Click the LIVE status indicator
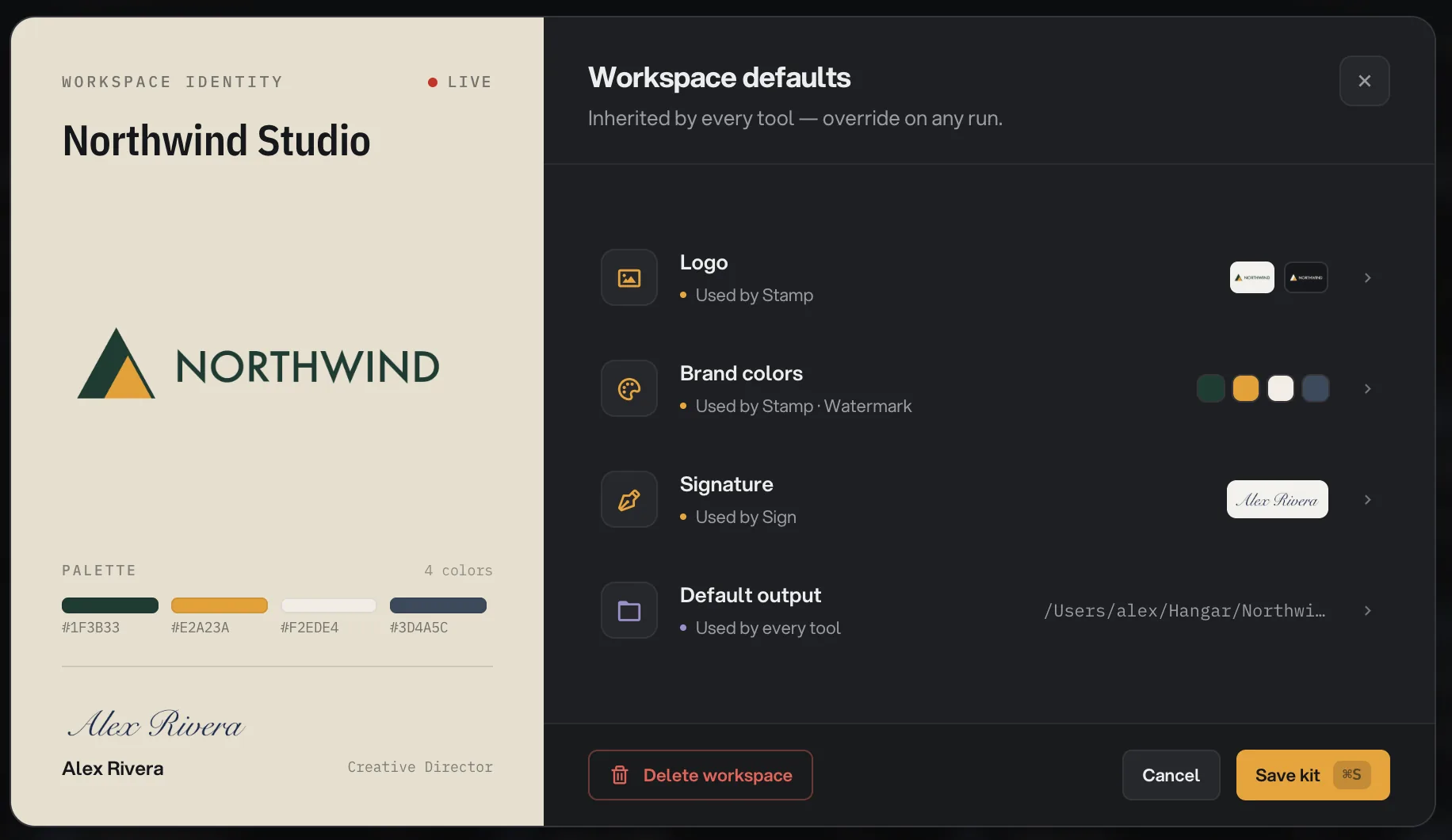 coord(460,82)
